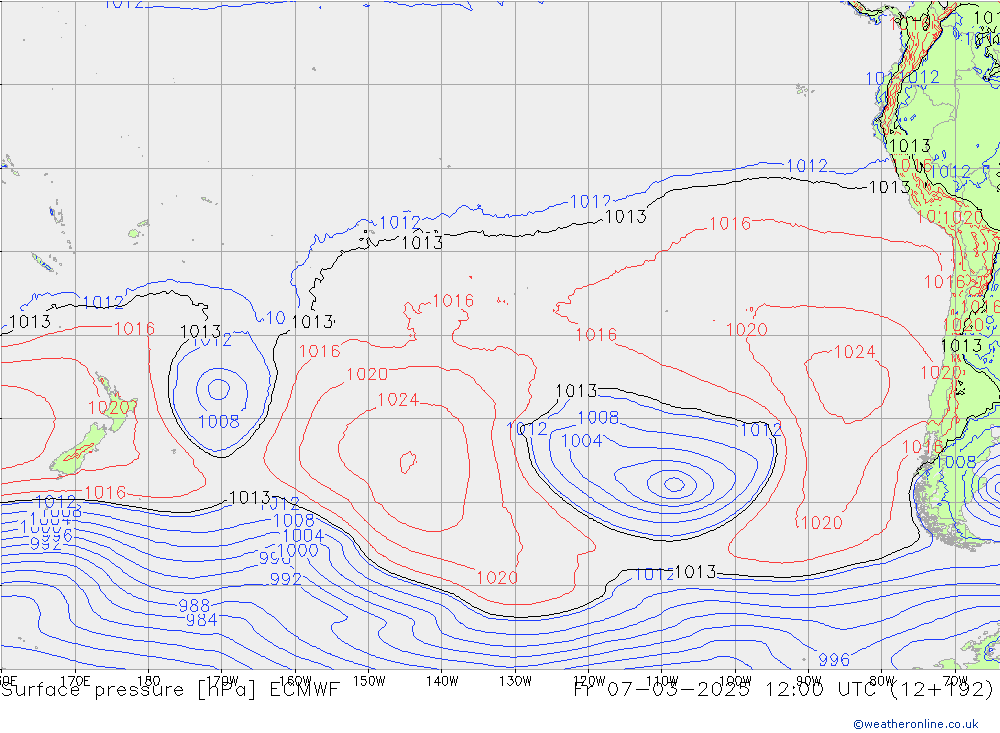Click the 180 longitude label

pos(149,681)
